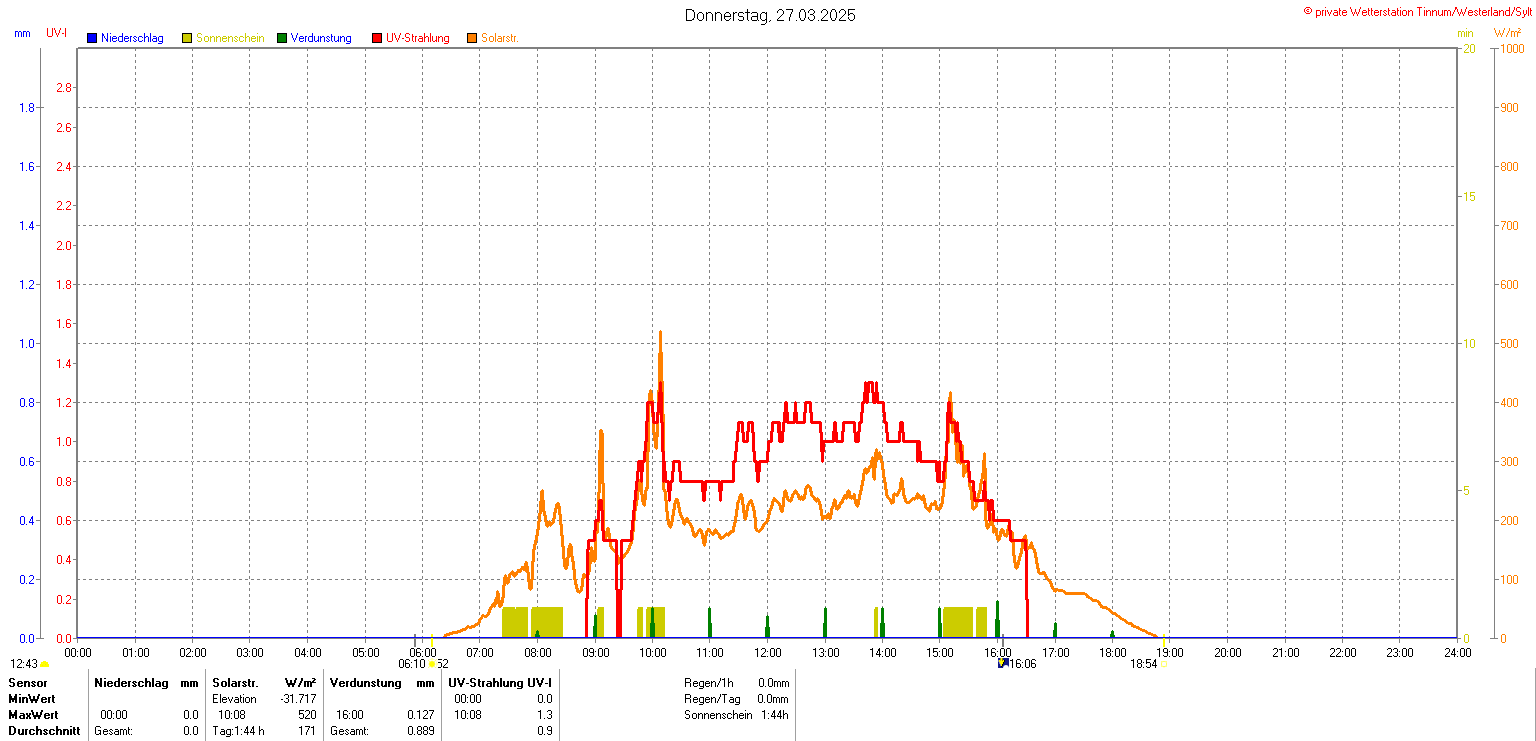Click the green Verdunstung legend square
Viewport: 1536px width, 741px height.
coord(282,38)
